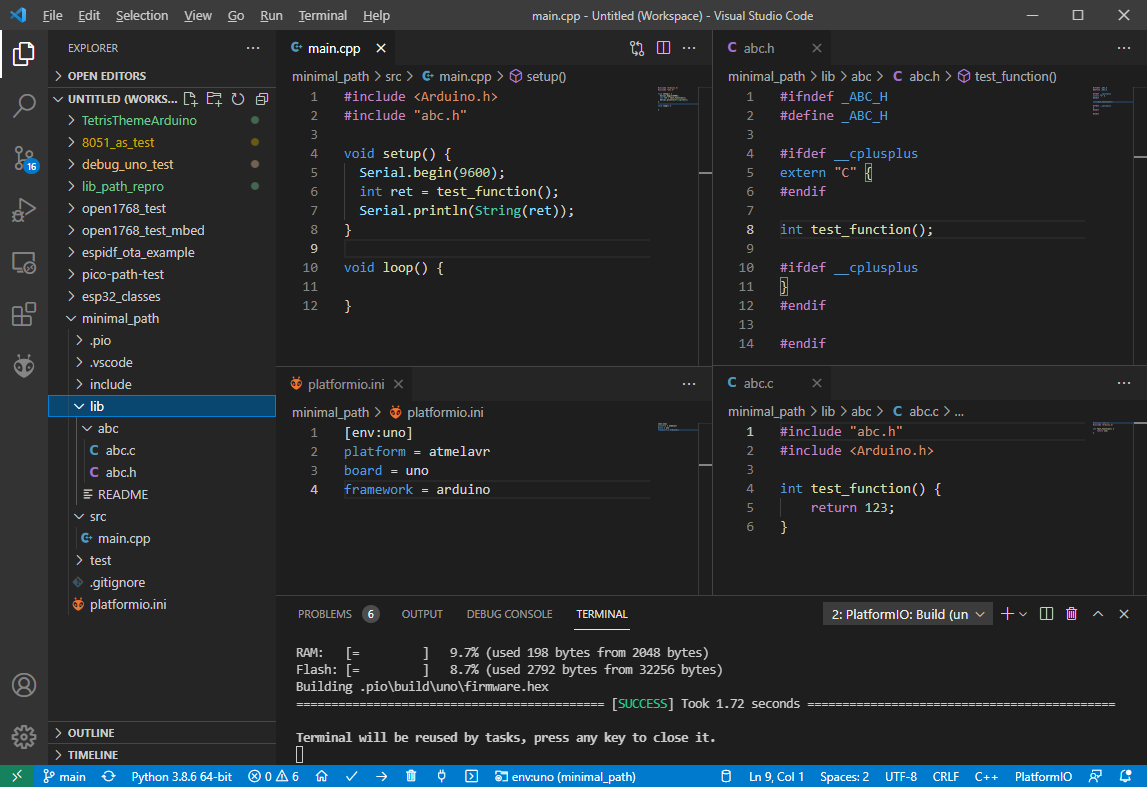Switch to the PROBLEMS tab
This screenshot has width=1147, height=787.
pyautogui.click(x=325, y=614)
